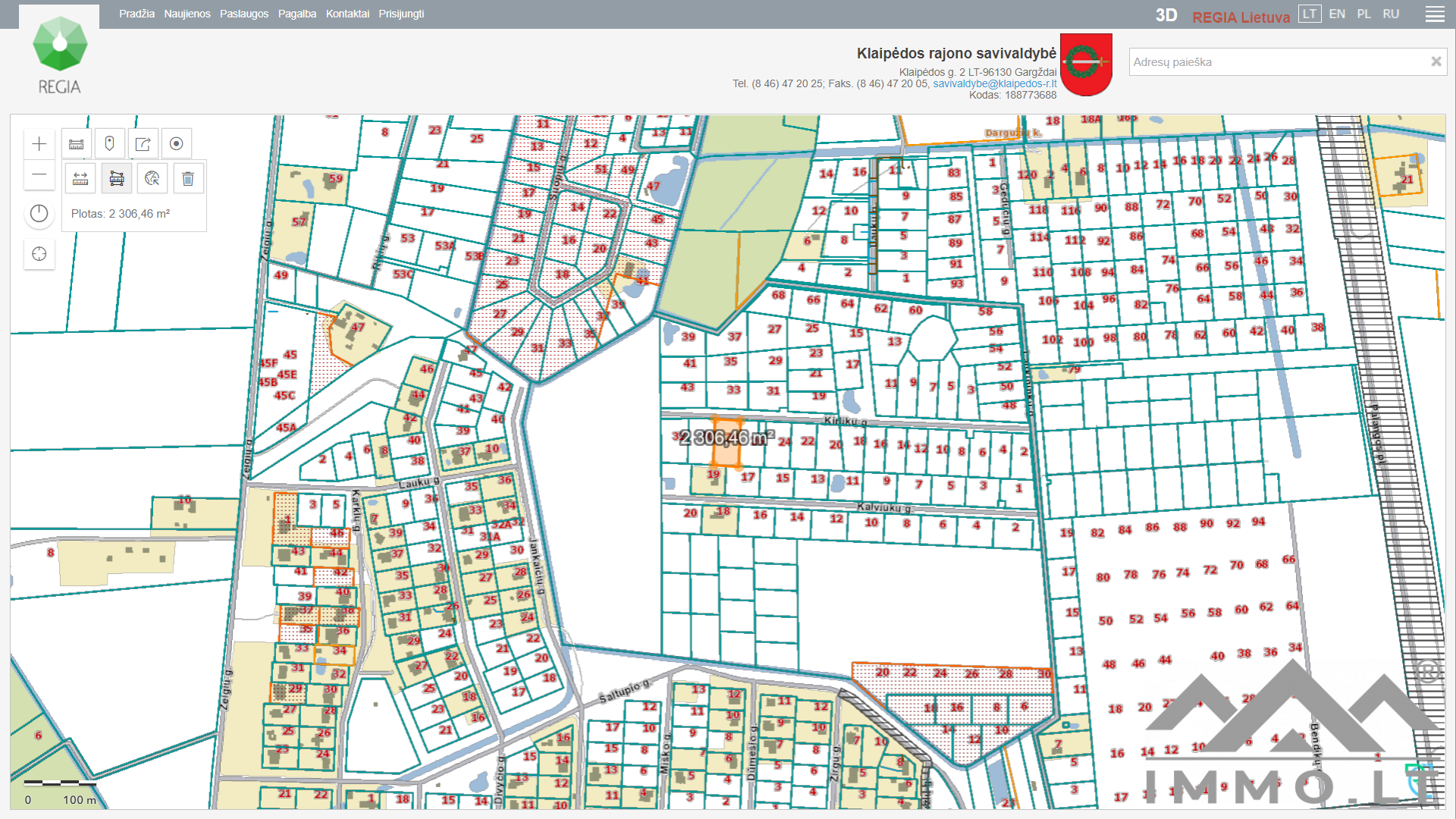Image resolution: width=1456 pixels, height=819 pixels.
Task: Delete measurements with trash icon
Action: (188, 179)
